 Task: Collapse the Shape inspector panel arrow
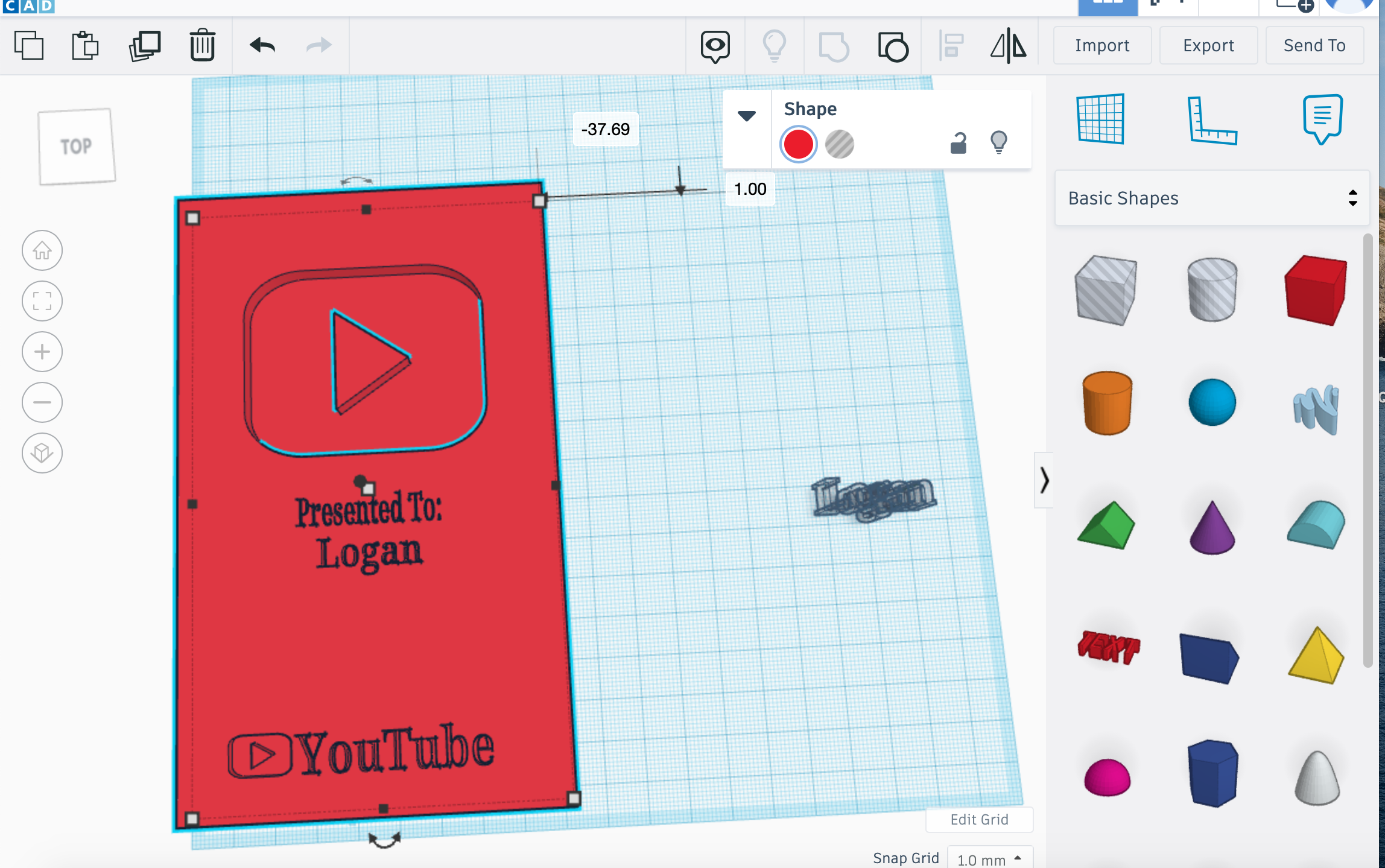tap(747, 116)
